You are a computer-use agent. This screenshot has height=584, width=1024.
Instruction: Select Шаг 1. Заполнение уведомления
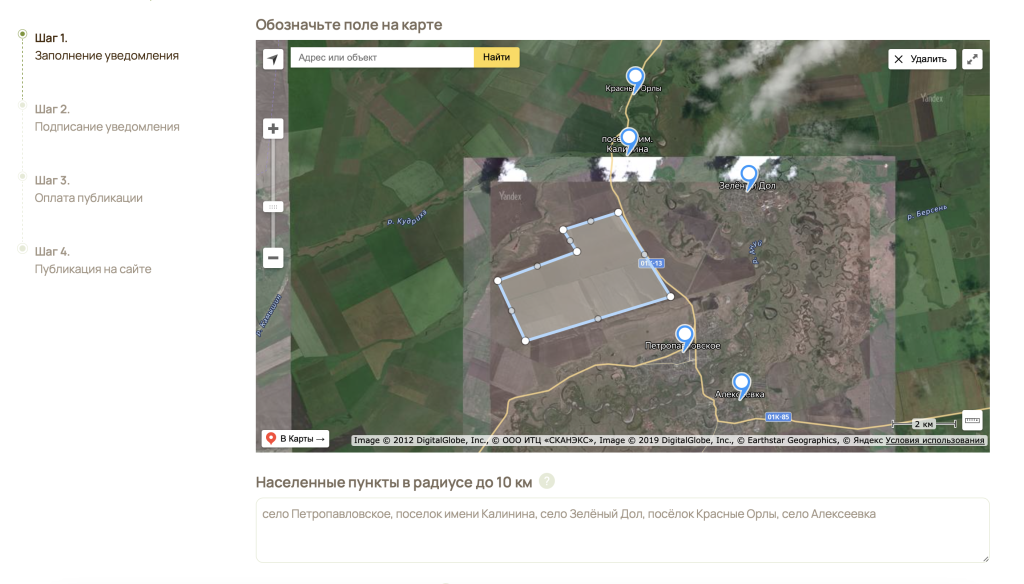(106, 46)
